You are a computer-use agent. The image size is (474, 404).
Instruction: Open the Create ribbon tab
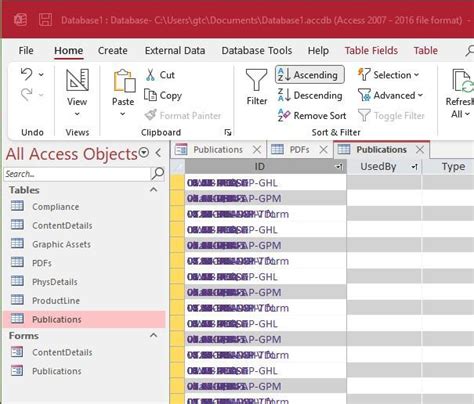[113, 51]
